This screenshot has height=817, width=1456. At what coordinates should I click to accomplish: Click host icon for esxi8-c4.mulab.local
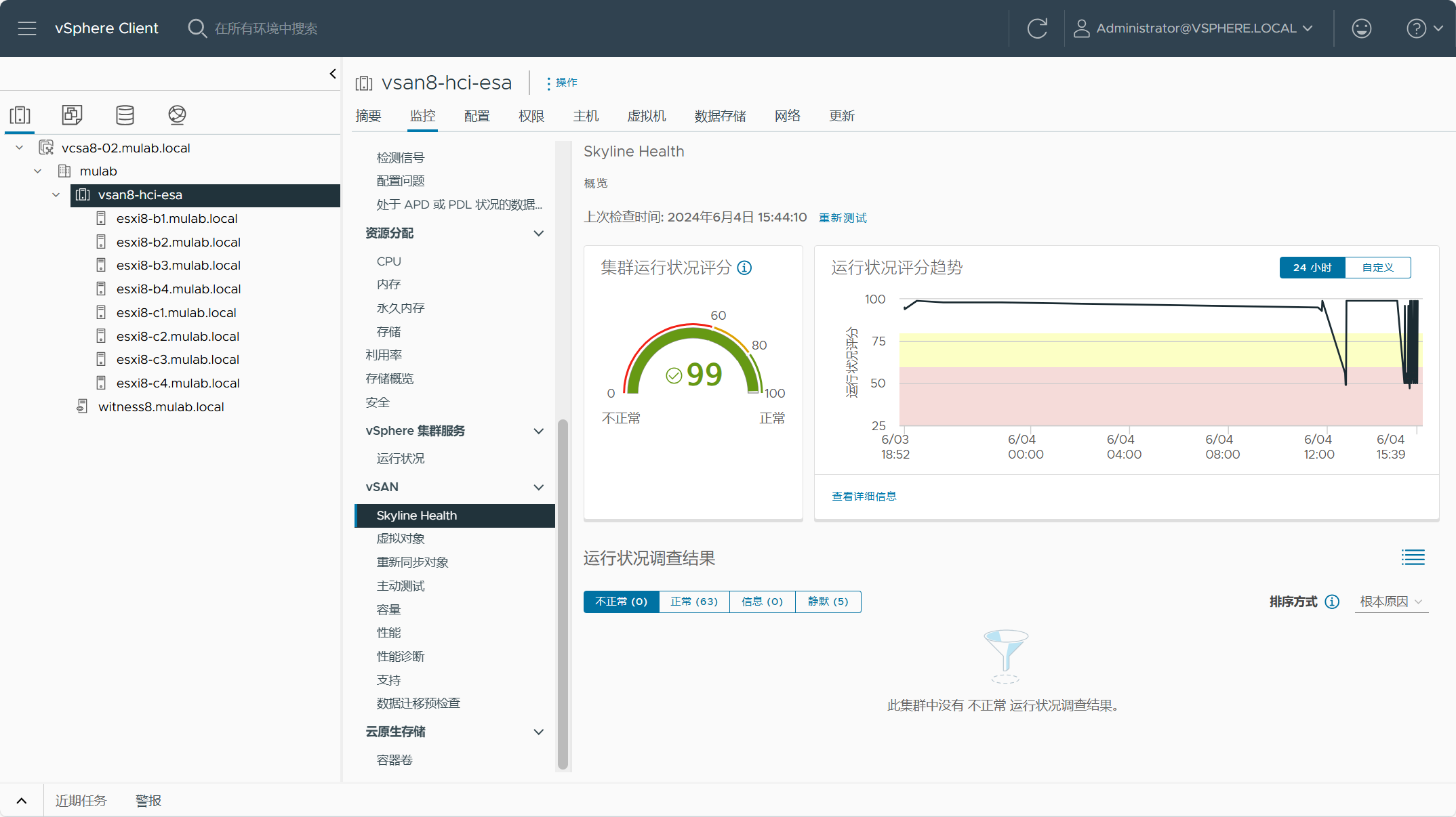coord(101,383)
